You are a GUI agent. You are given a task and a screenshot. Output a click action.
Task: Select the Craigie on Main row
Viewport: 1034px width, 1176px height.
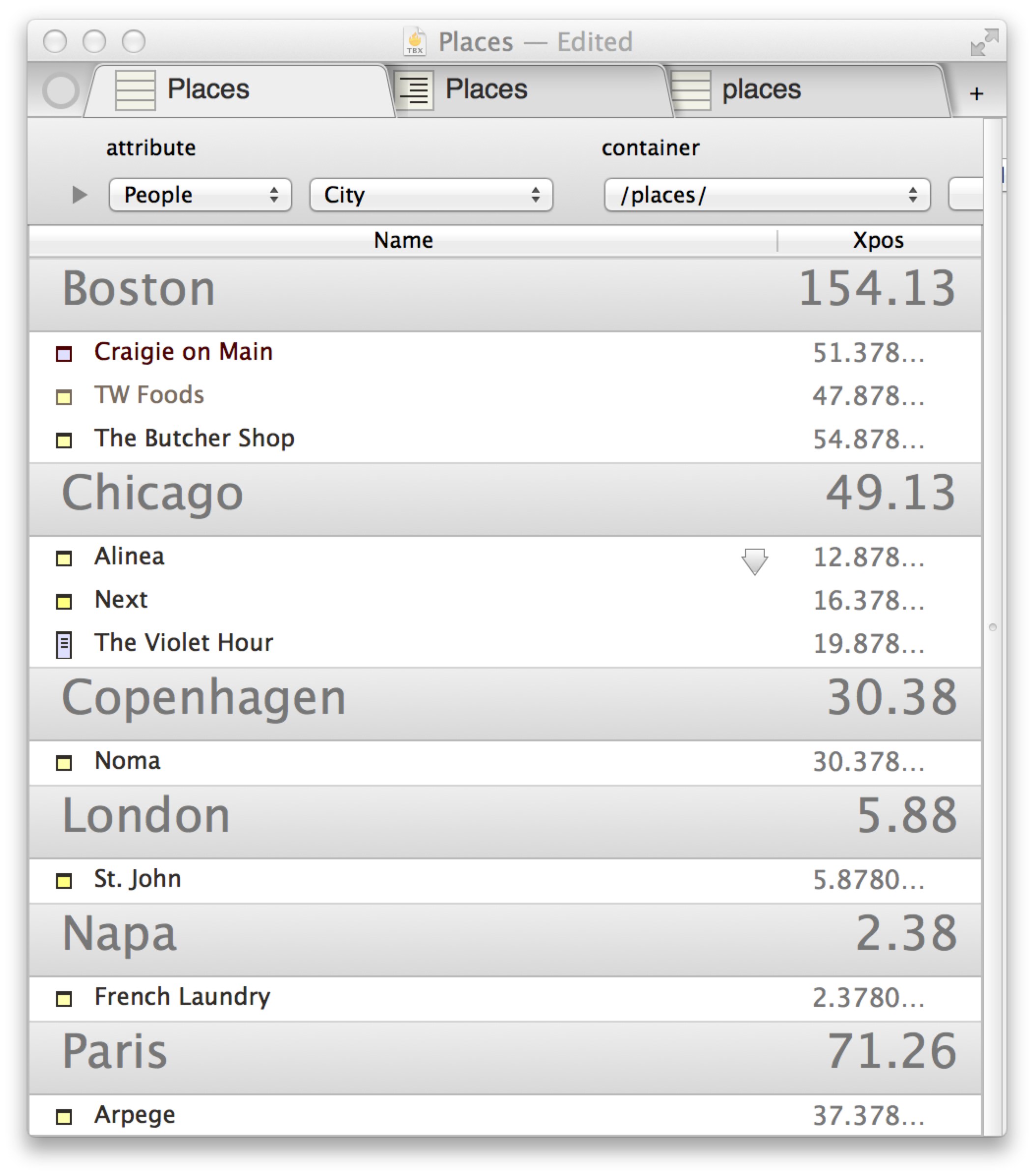[506, 353]
